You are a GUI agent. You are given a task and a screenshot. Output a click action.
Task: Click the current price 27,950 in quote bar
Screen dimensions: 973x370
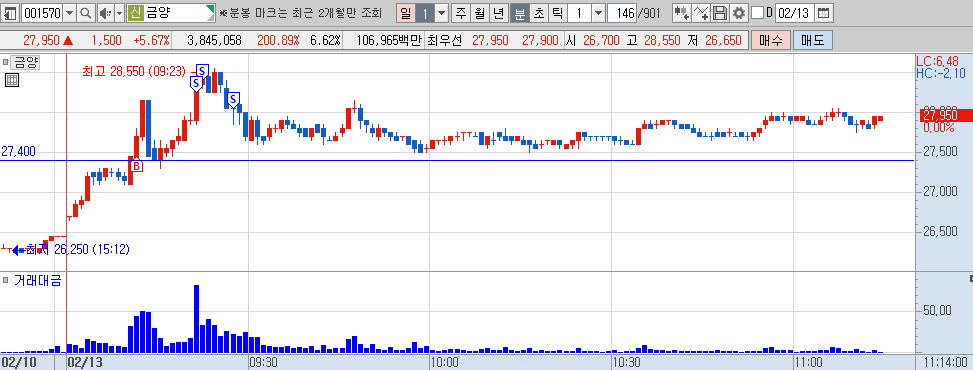[x=42, y=40]
